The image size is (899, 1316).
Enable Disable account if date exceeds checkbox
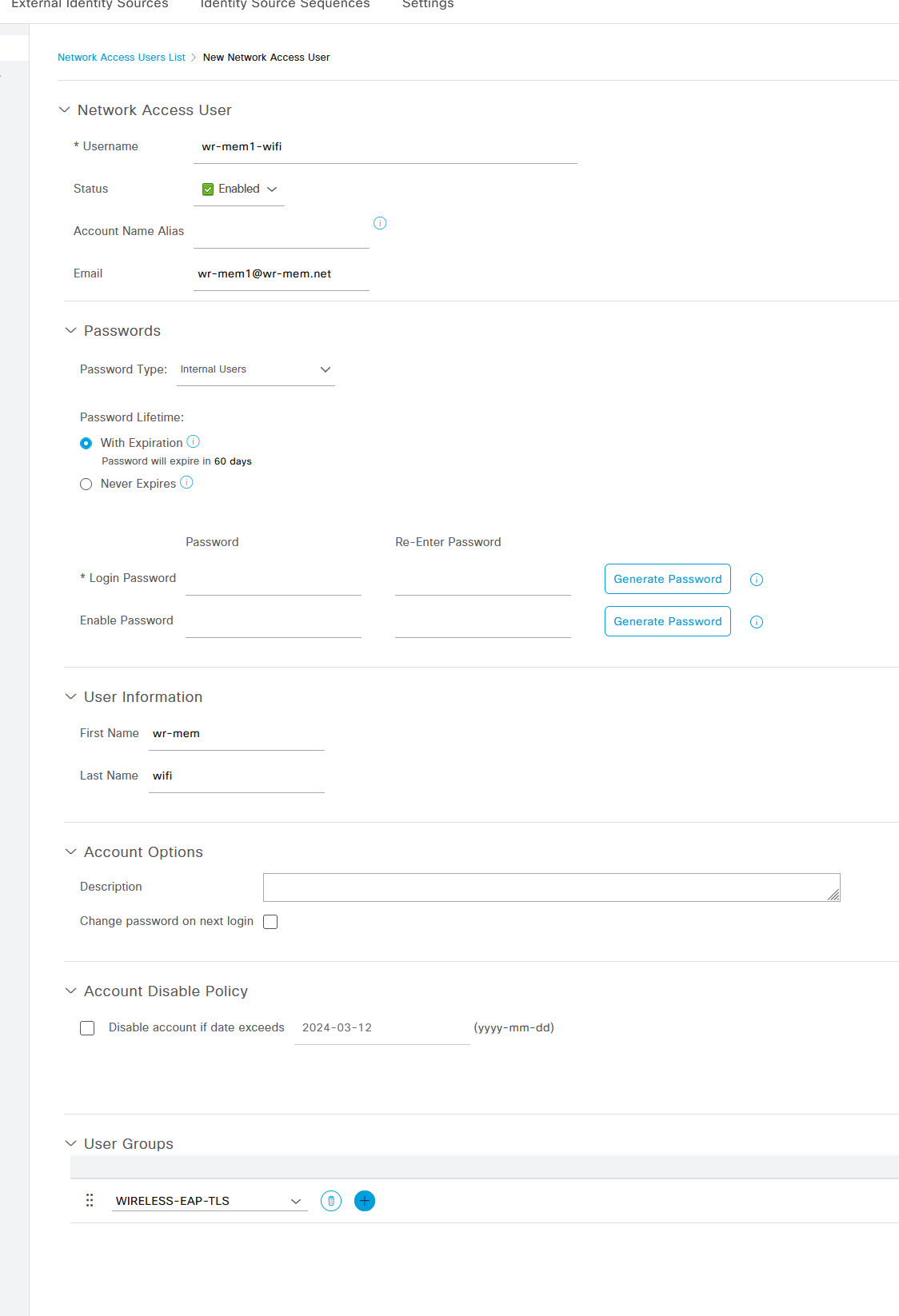87,1028
